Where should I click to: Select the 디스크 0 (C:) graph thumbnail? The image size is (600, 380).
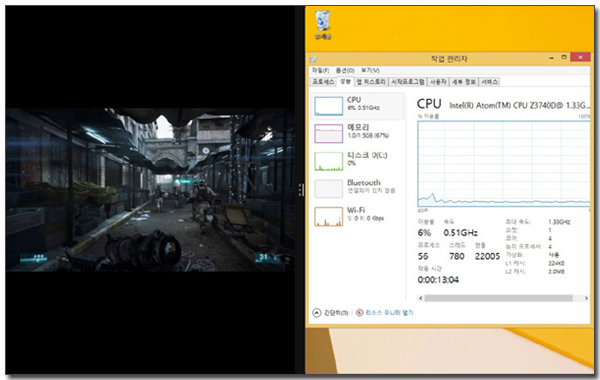pos(328,161)
